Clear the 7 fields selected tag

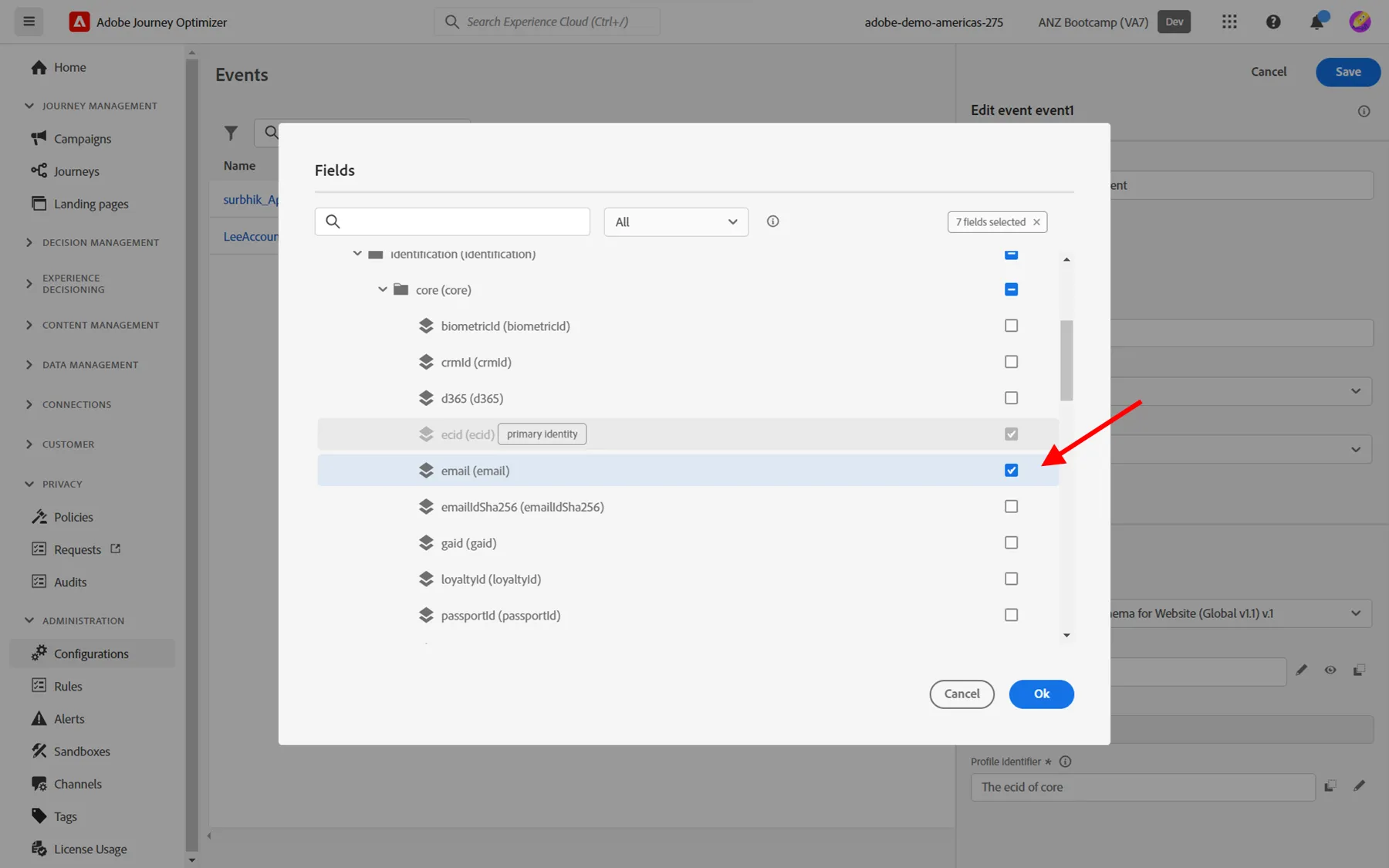pyautogui.click(x=1036, y=222)
